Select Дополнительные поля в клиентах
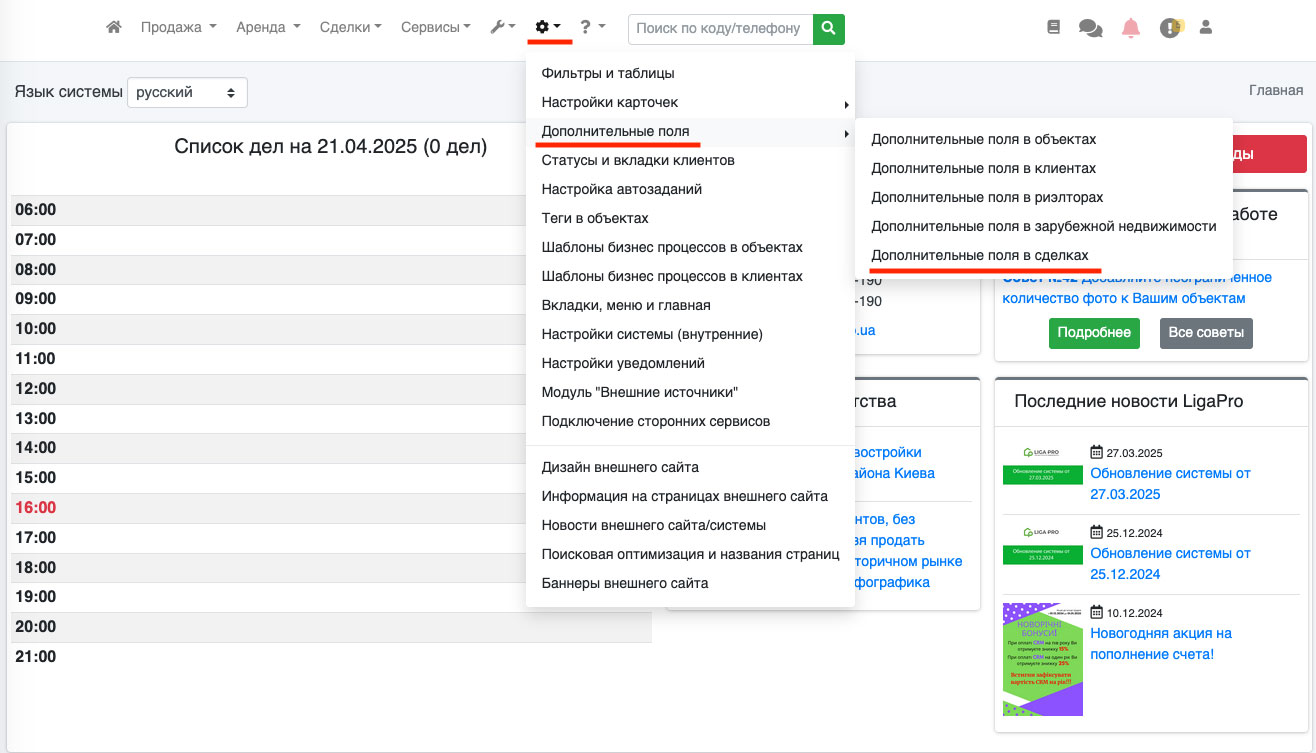 pos(983,168)
